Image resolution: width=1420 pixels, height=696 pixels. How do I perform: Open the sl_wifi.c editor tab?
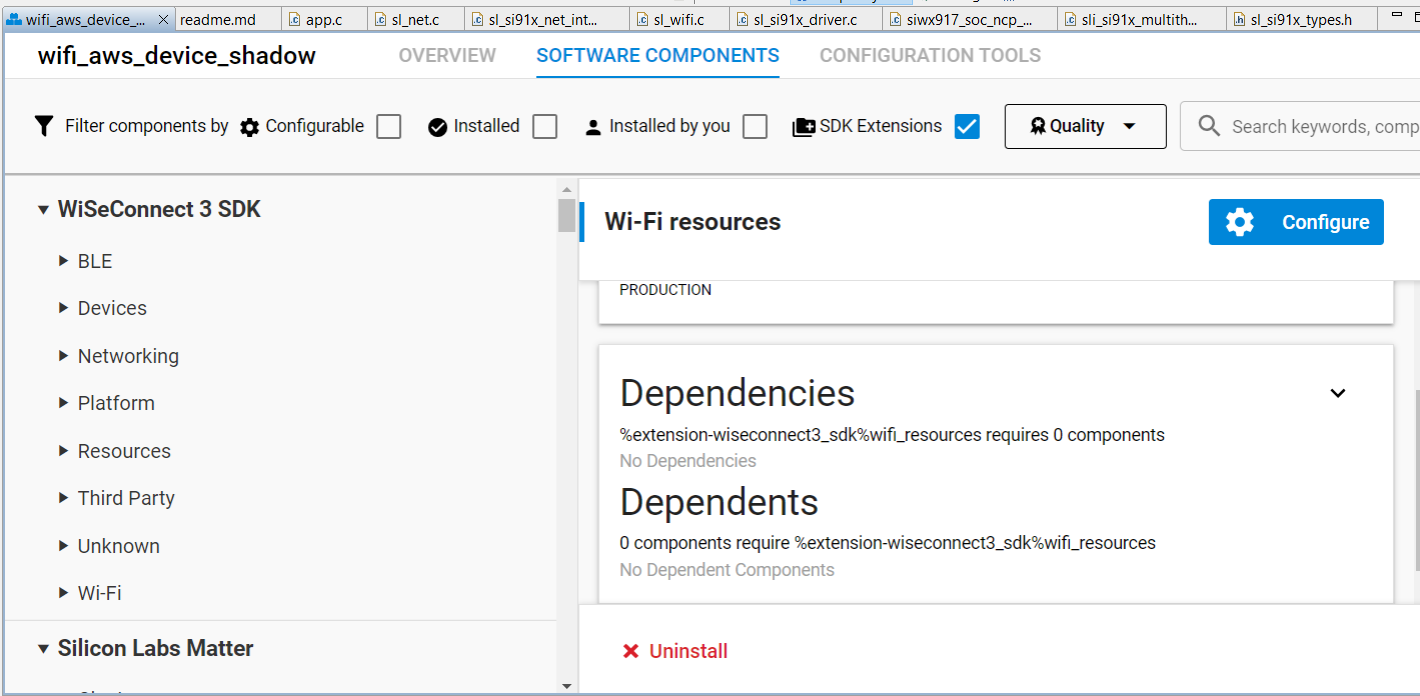[680, 18]
